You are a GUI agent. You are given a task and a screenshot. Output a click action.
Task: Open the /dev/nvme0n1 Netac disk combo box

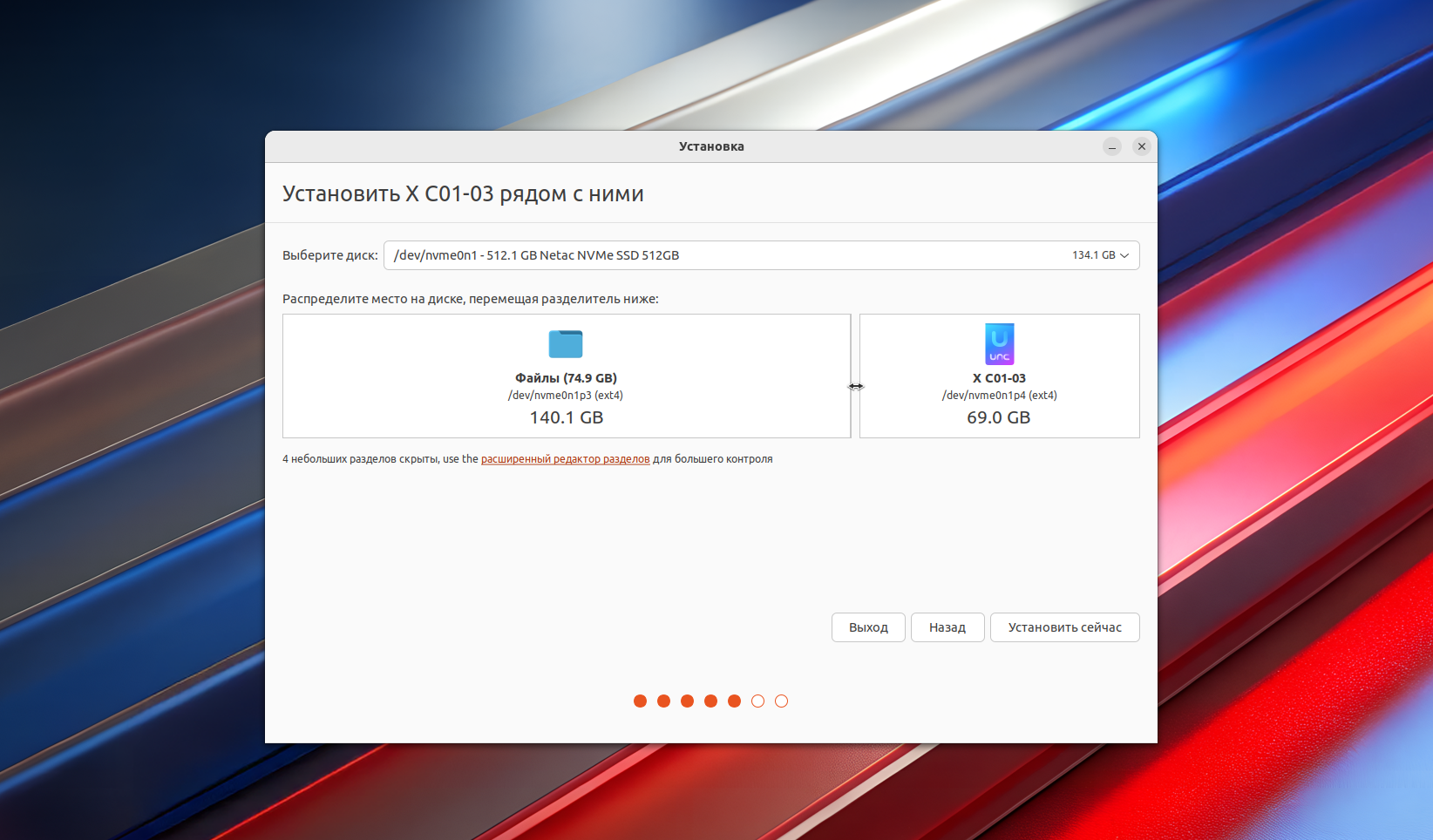point(715,255)
